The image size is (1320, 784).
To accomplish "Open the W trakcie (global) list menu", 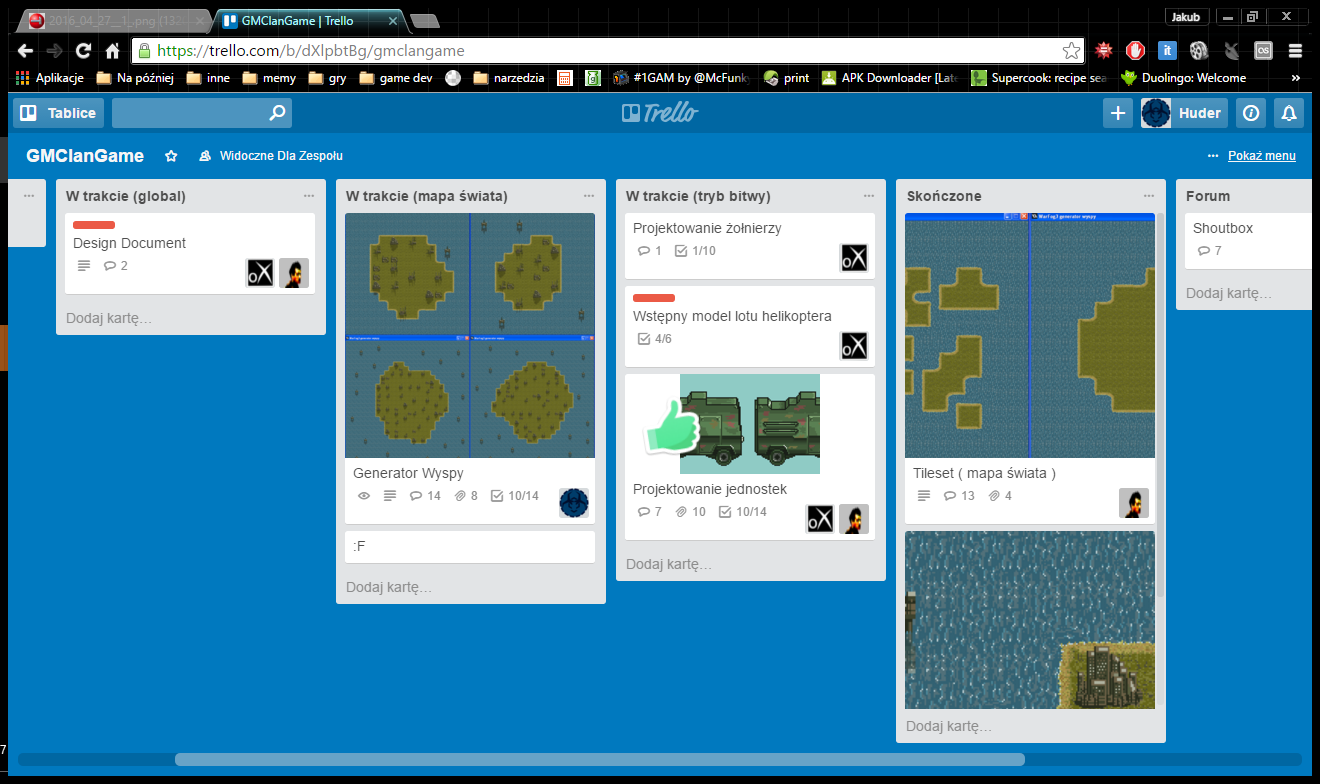I will click(309, 196).
